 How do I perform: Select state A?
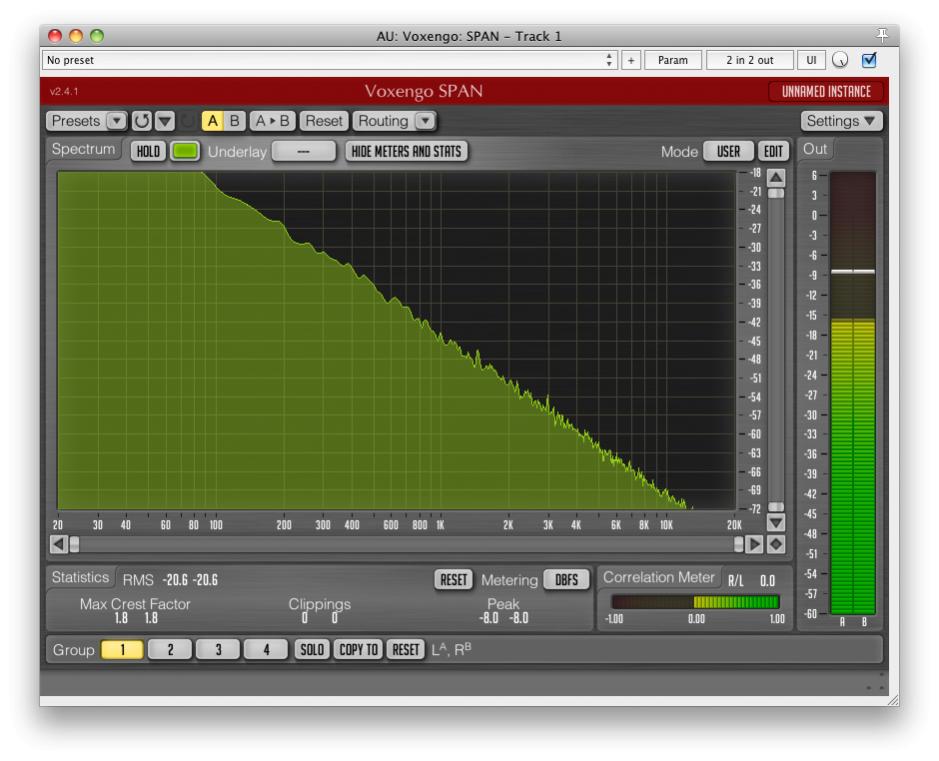[212, 121]
